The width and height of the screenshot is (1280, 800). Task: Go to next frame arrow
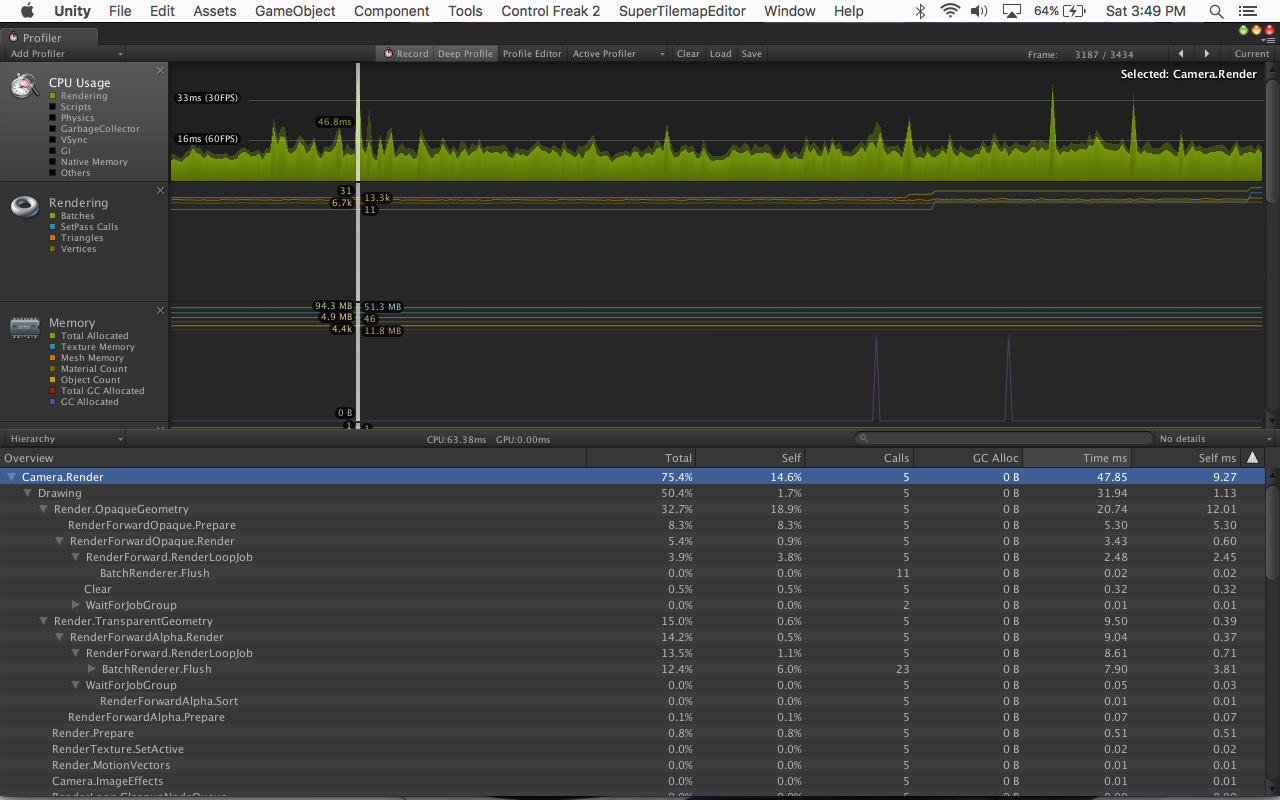pos(1207,54)
